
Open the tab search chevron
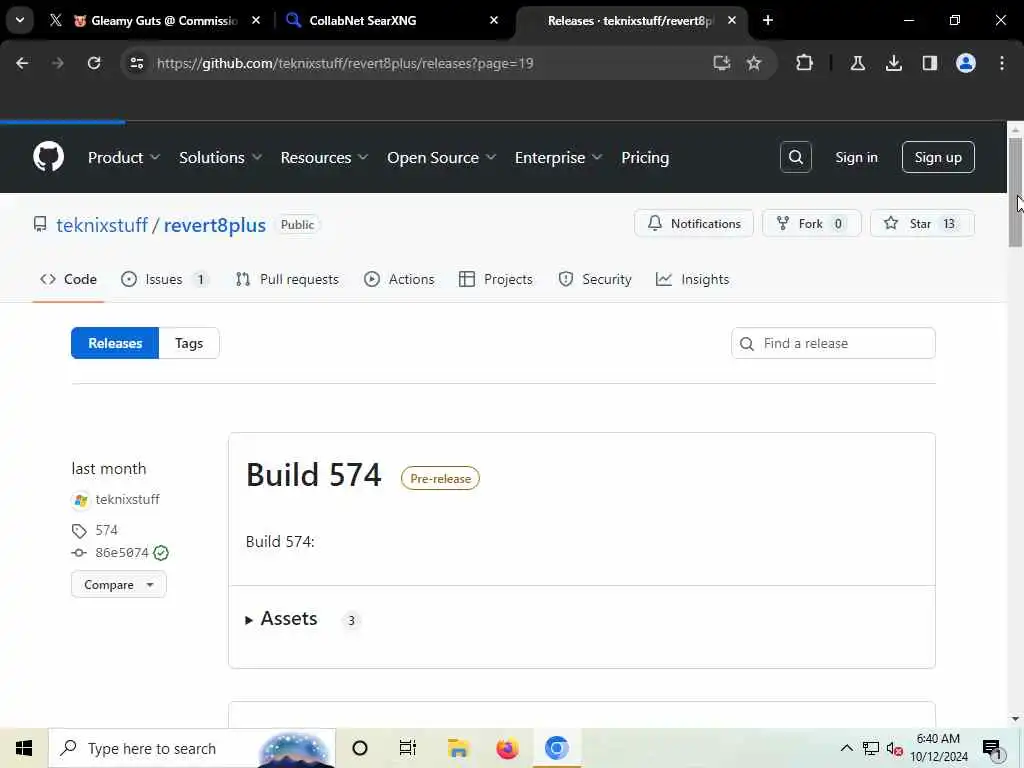pos(20,20)
